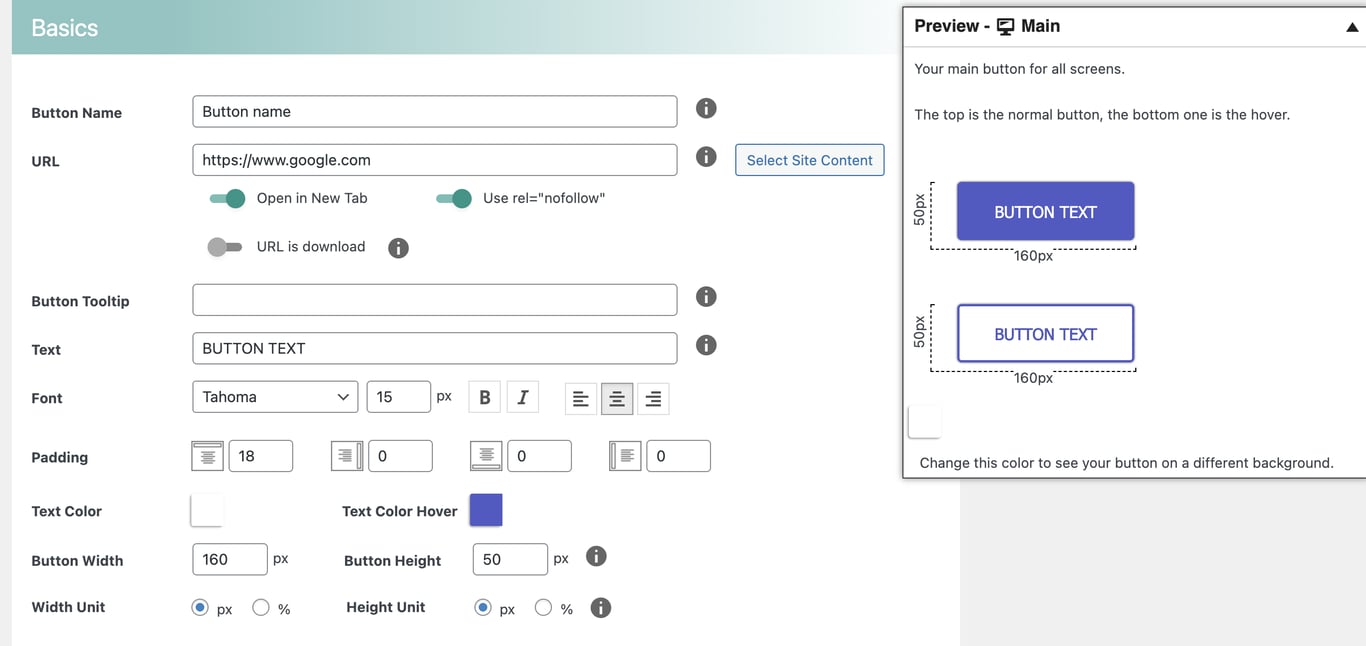Click the Select Site Content button
The image size is (1366, 646).
click(x=809, y=159)
